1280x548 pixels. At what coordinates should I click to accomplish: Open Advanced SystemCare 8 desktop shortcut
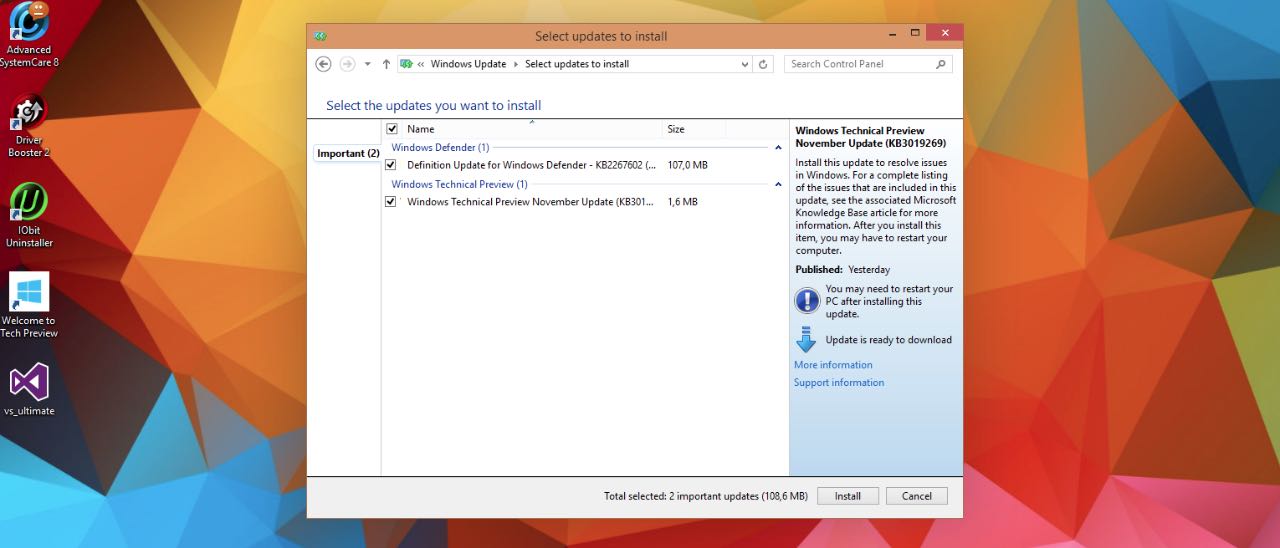pos(28,35)
